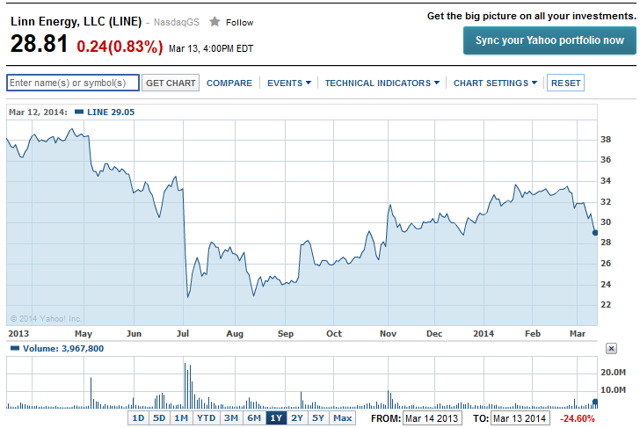The image size is (640, 428).
Task: Open the Events dropdown
Action: [x=289, y=83]
